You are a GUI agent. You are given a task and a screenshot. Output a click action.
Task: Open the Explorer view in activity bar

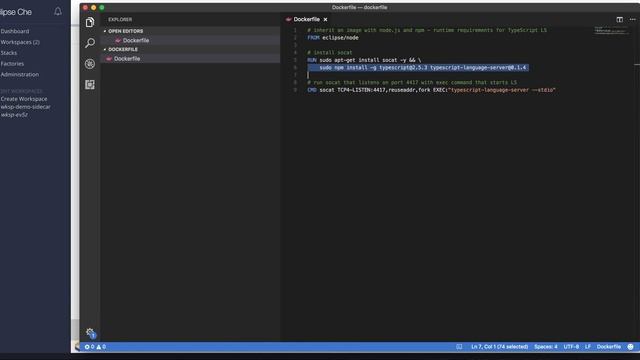(x=90, y=22)
